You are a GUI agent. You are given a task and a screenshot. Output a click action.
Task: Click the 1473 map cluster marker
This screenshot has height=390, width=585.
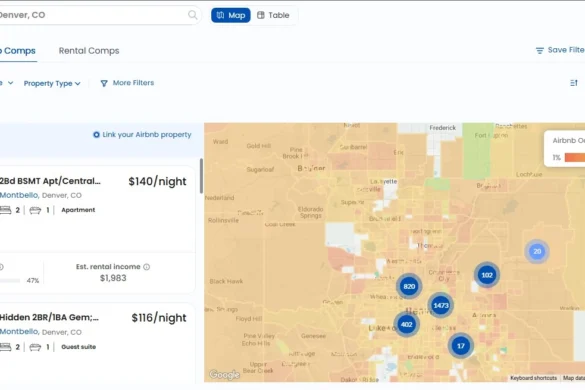[441, 305]
